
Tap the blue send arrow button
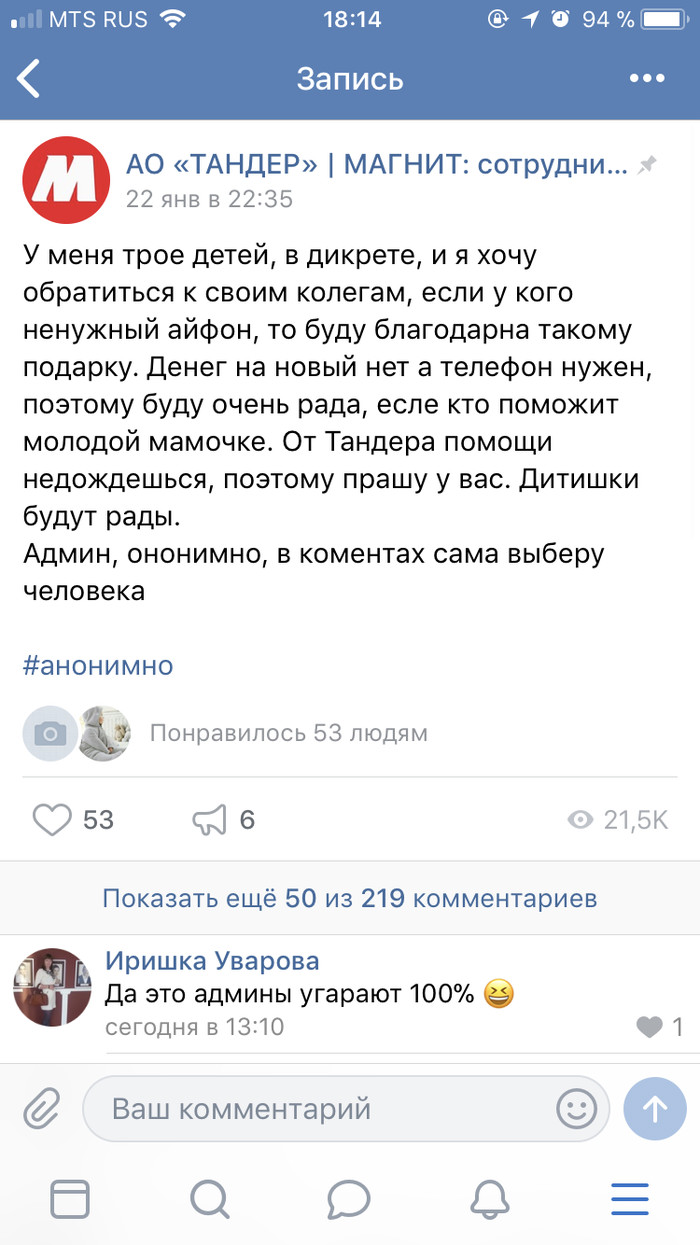(x=655, y=1108)
